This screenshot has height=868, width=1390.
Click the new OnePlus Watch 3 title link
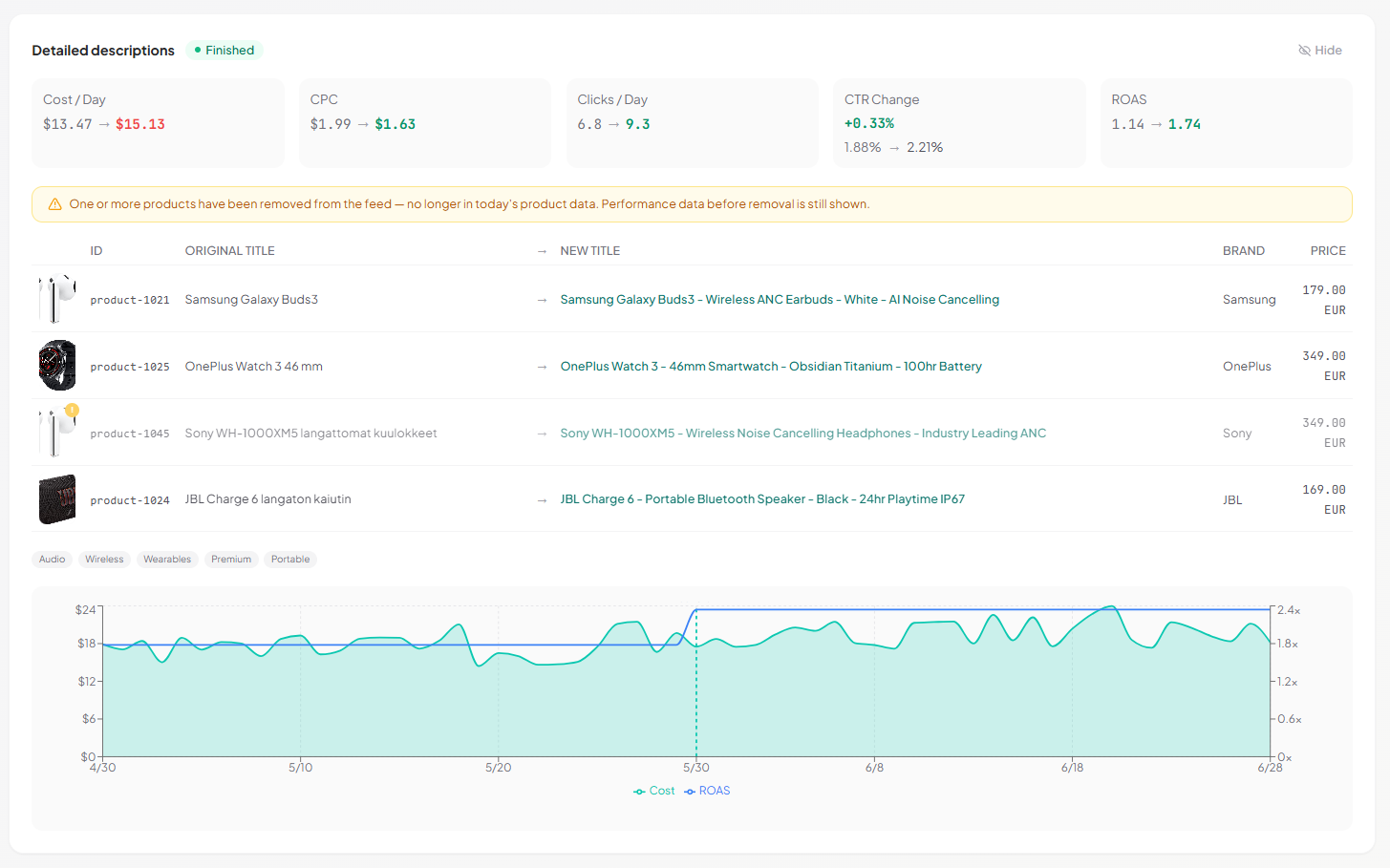771,367
